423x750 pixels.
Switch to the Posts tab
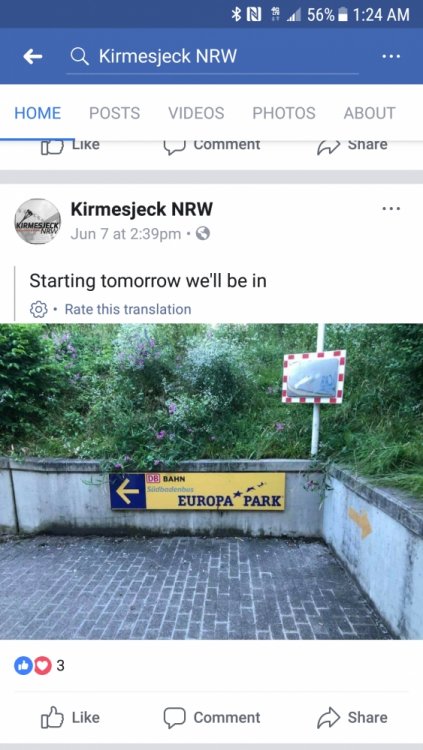114,113
